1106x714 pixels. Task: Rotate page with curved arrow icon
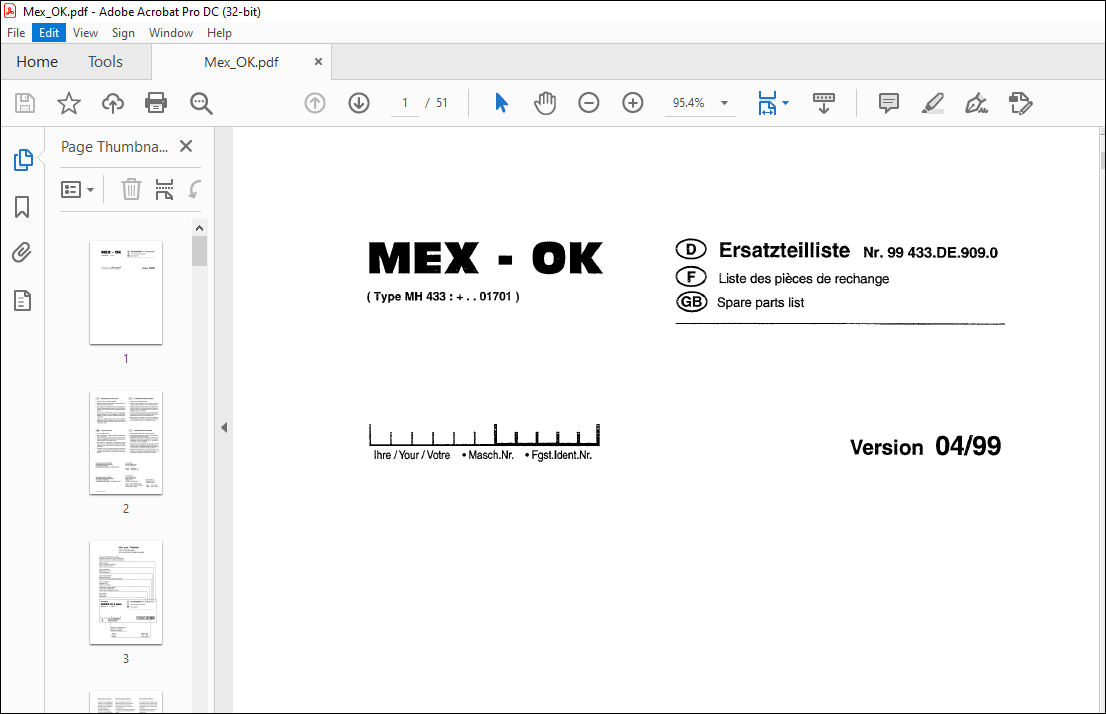195,189
